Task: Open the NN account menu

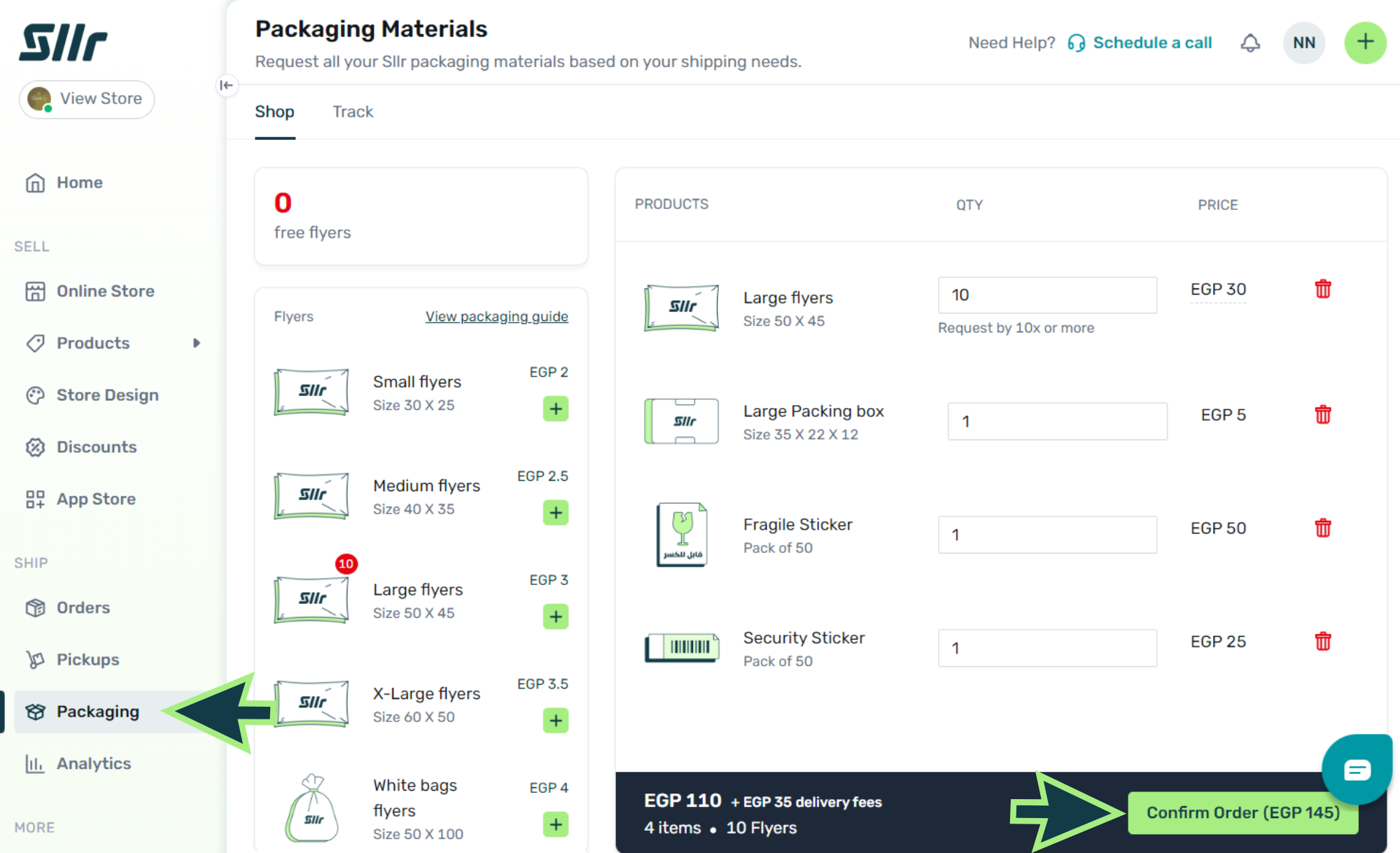Action: (x=1303, y=43)
